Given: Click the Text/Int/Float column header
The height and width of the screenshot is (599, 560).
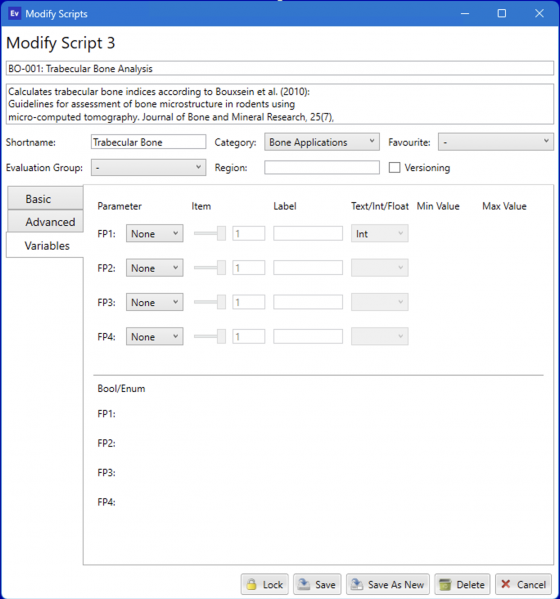Looking at the screenshot, I should coord(380,206).
